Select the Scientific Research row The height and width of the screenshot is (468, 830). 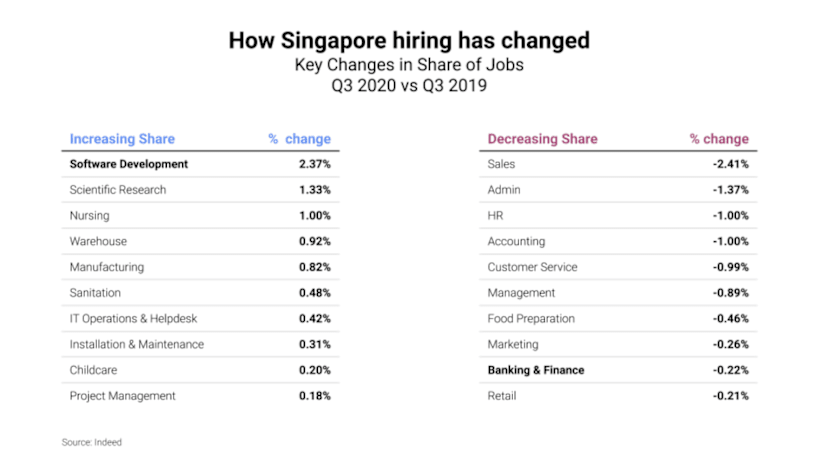pyautogui.click(x=118, y=190)
